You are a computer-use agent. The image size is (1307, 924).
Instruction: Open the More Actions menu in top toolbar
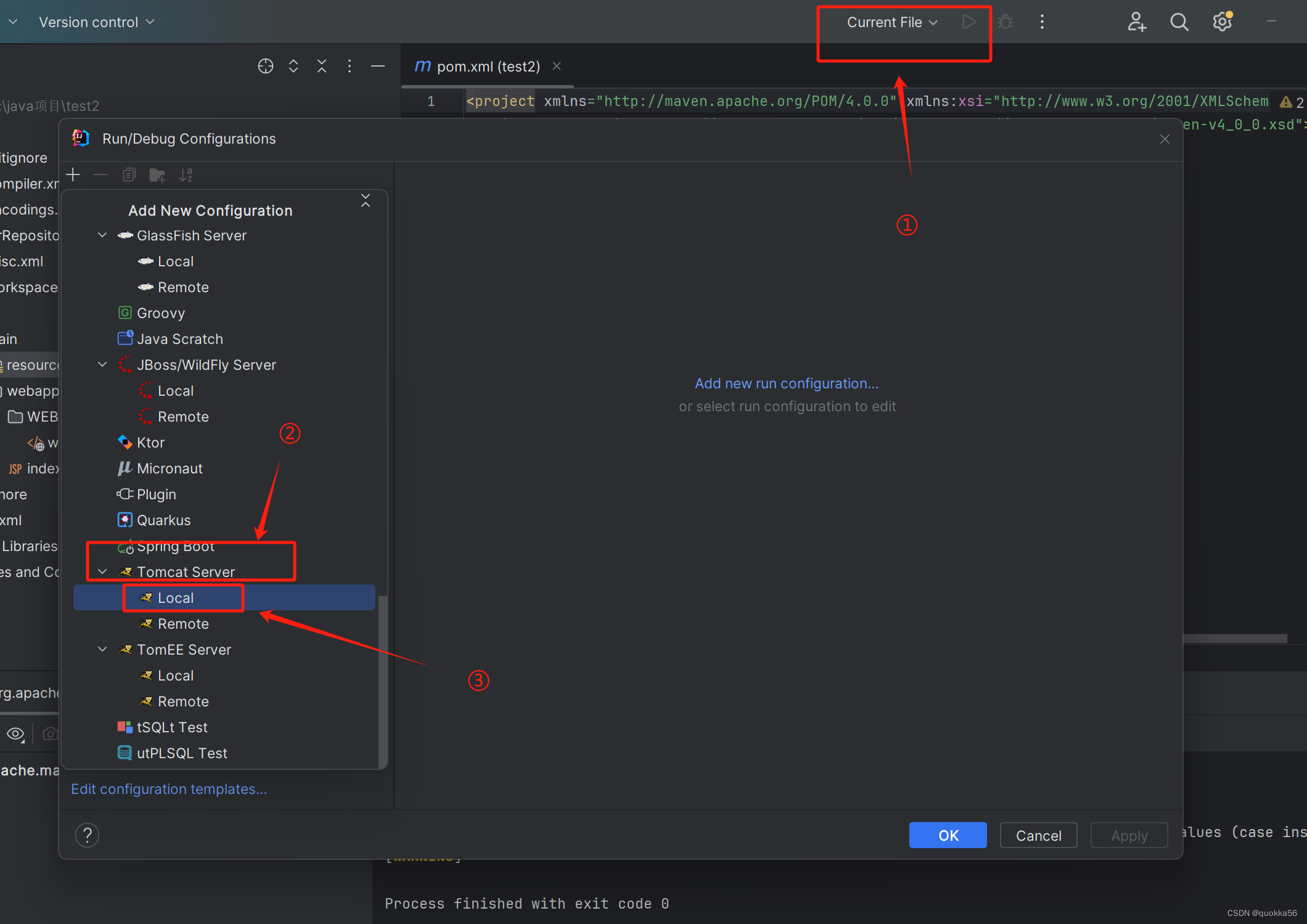point(1042,22)
